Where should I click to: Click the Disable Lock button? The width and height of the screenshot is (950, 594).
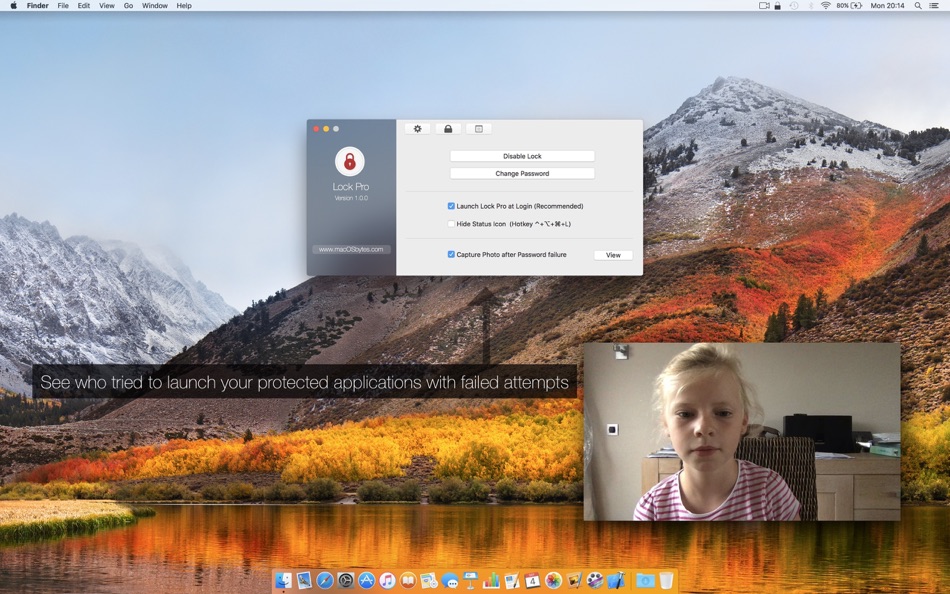pyautogui.click(x=522, y=156)
